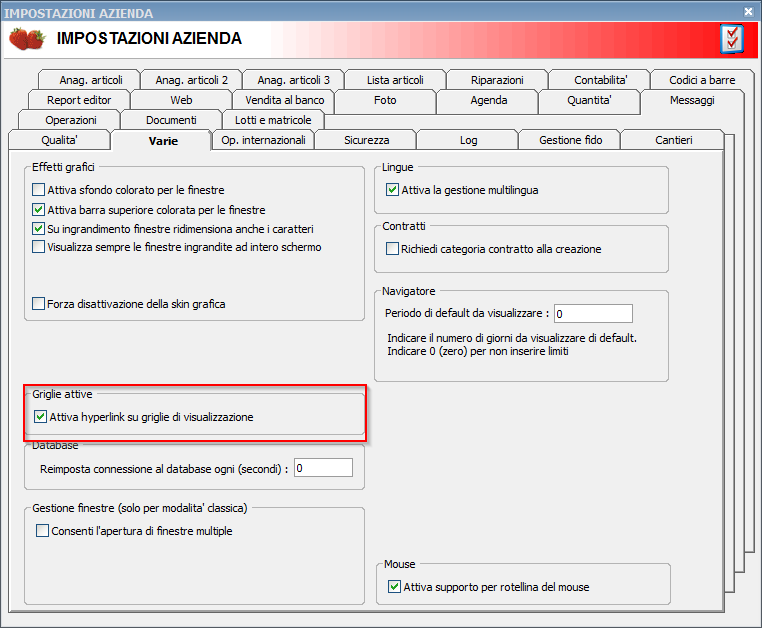Image resolution: width=762 pixels, height=628 pixels.
Task: Click the 'Periodo di default da visualizzare' field
Action: 593,314
